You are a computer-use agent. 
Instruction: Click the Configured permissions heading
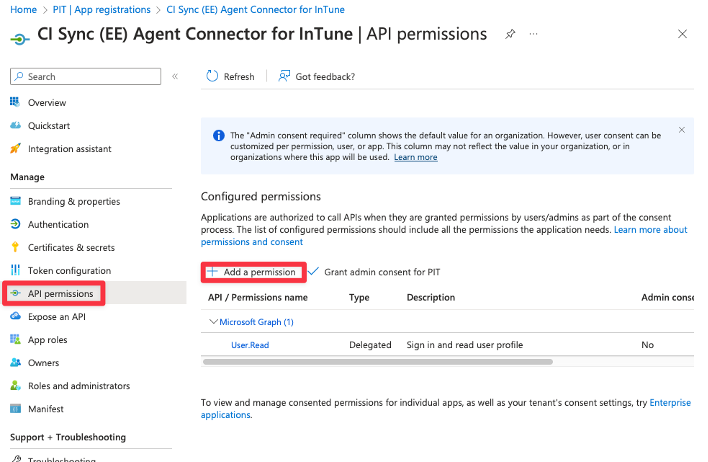[261, 196]
